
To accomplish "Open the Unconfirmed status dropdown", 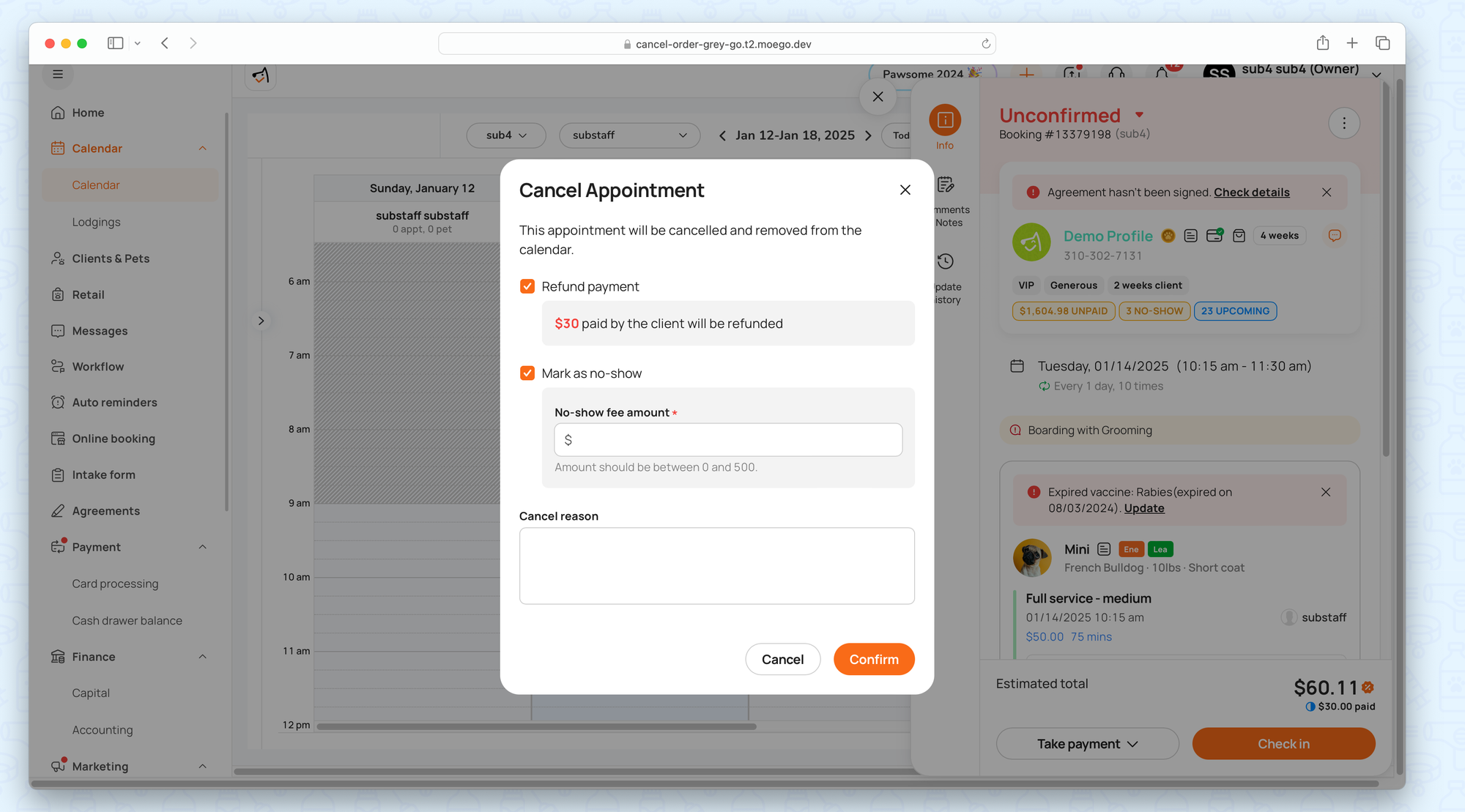I will coord(1139,115).
